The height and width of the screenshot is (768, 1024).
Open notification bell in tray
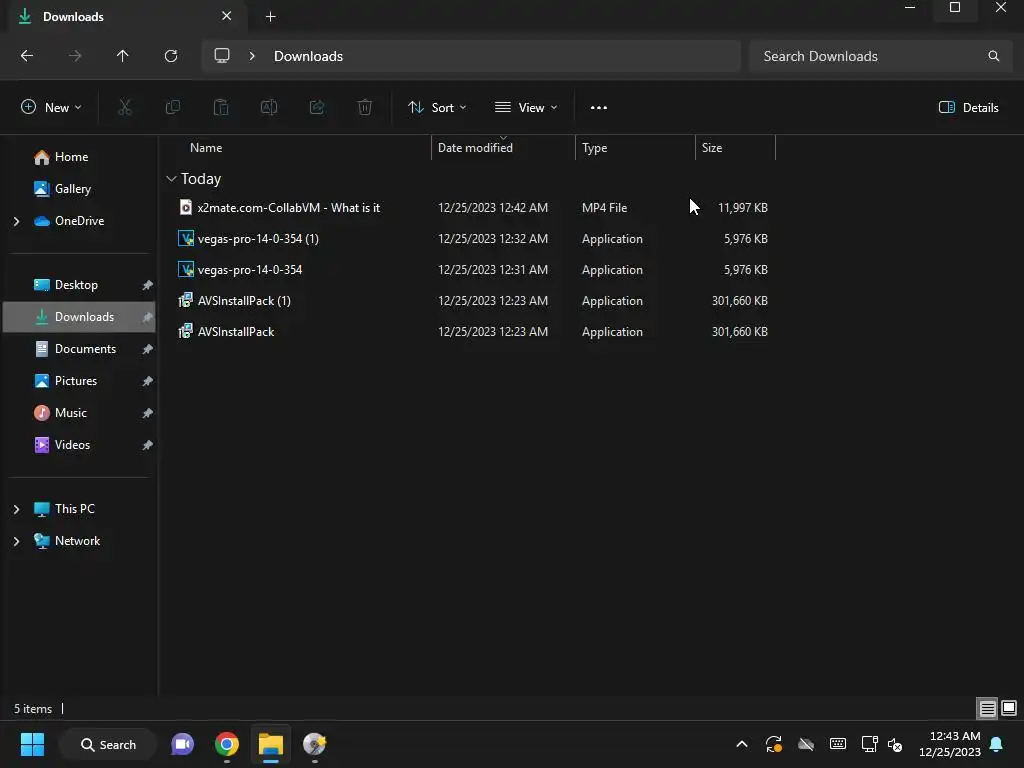click(997, 744)
